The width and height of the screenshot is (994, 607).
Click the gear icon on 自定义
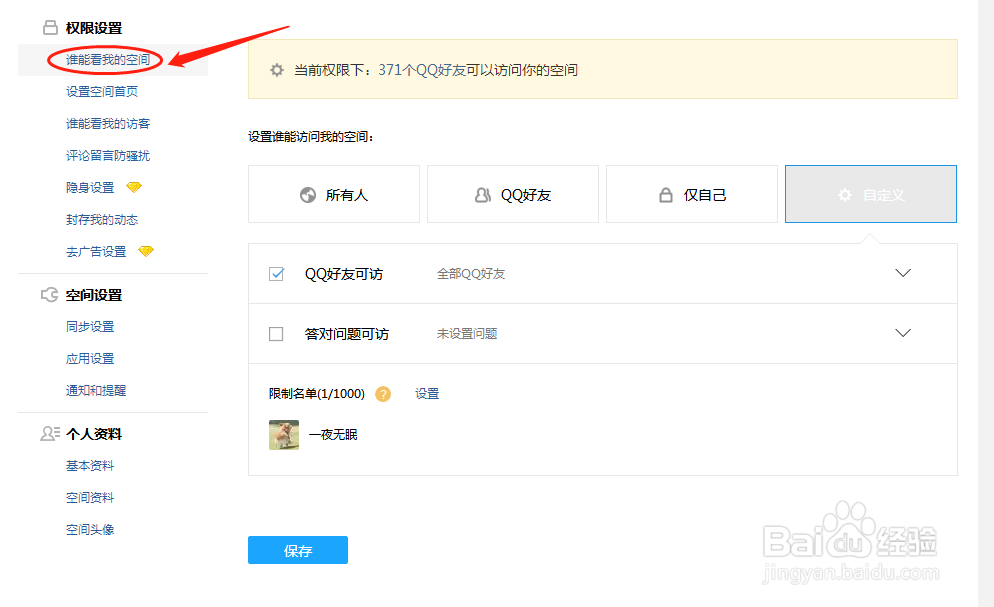tap(845, 195)
